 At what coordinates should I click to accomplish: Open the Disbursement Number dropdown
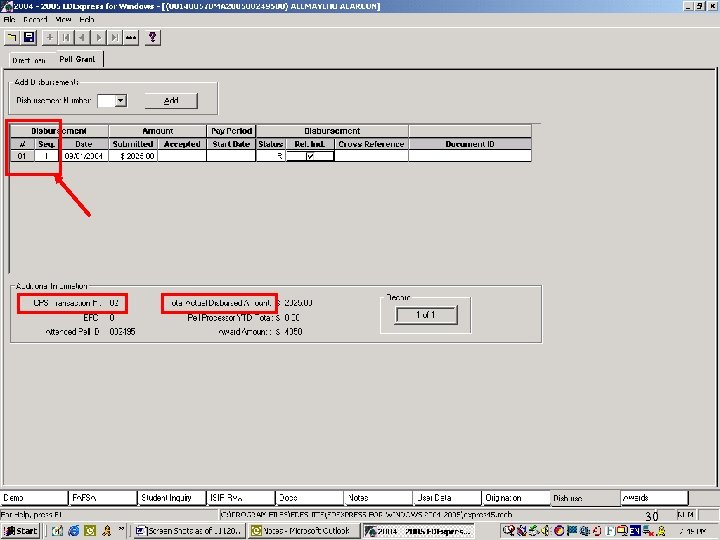pos(121,101)
